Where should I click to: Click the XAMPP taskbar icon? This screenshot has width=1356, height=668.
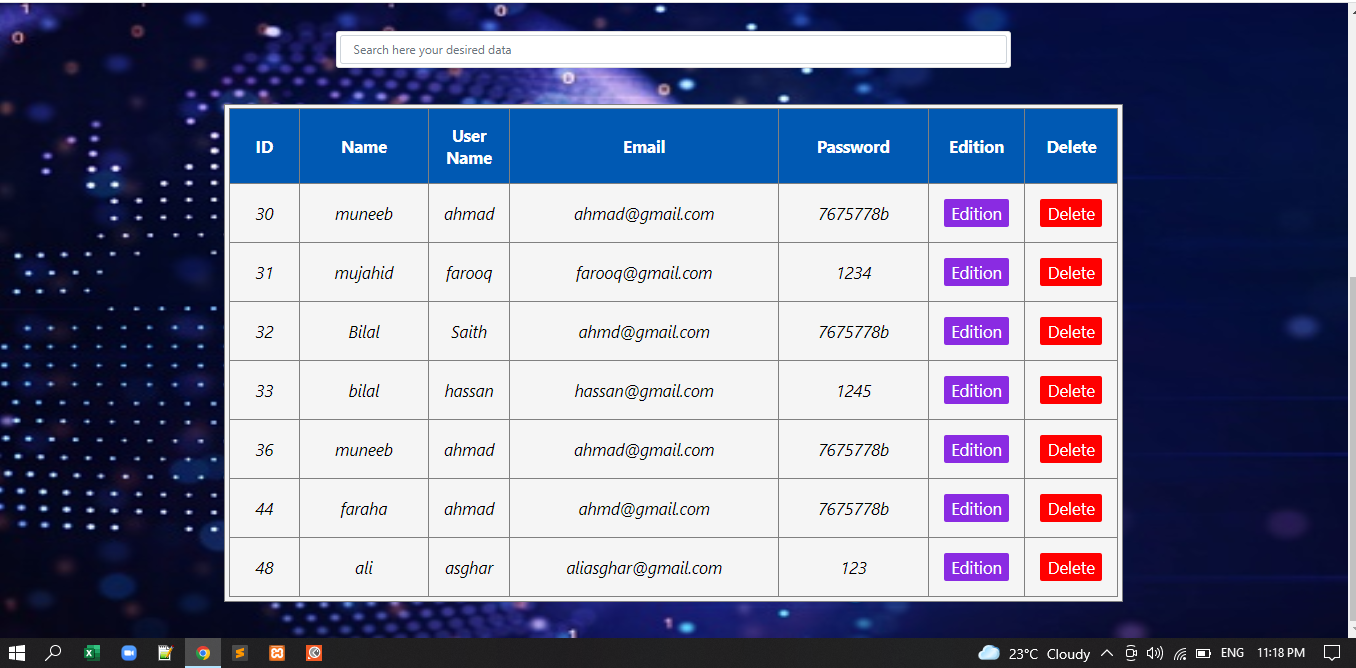(x=276, y=653)
